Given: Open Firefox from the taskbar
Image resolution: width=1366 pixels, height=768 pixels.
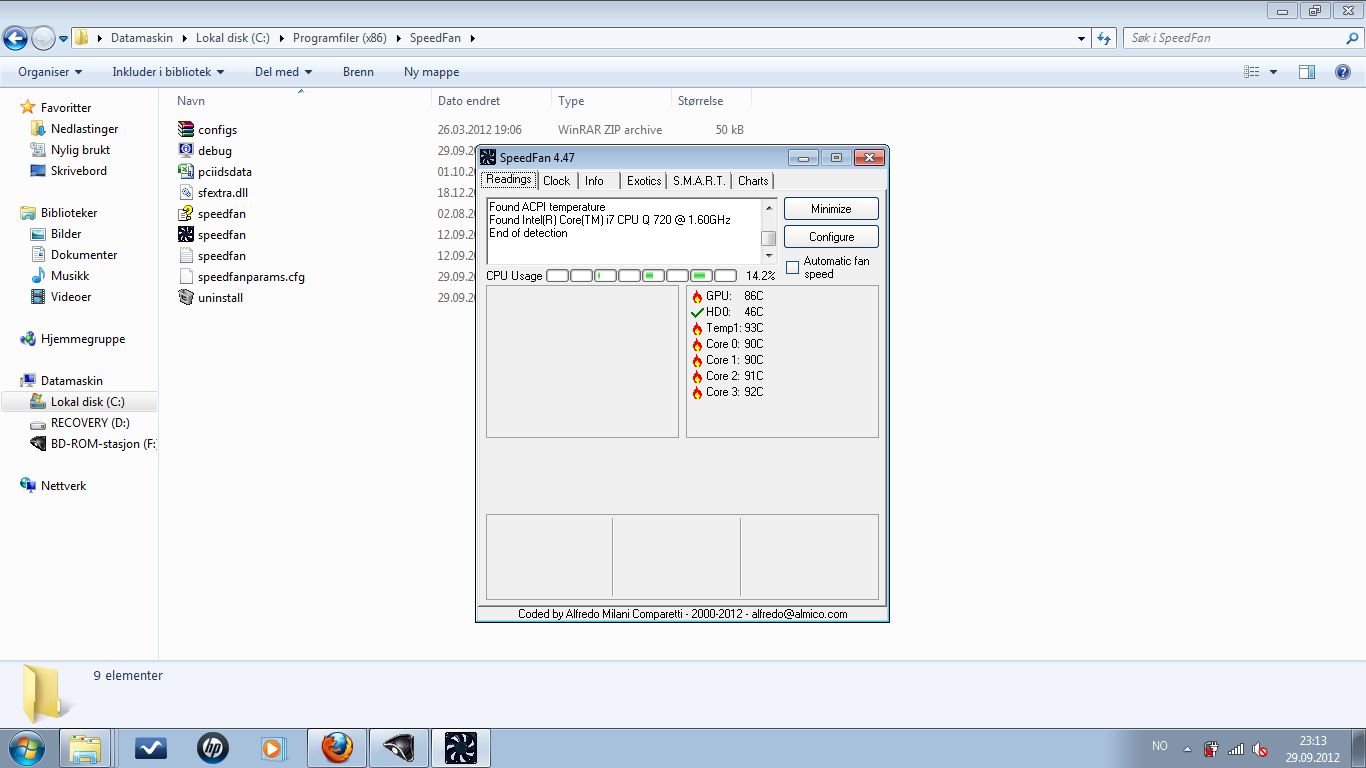Looking at the screenshot, I should [x=337, y=748].
